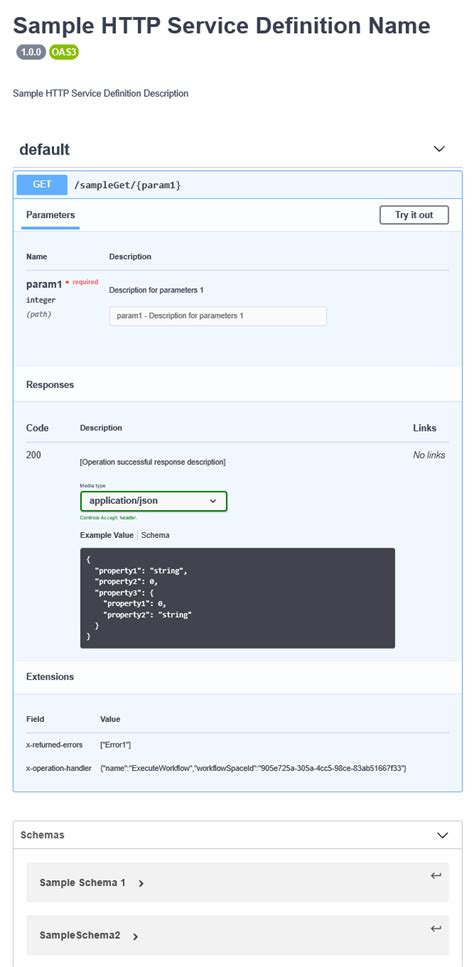This screenshot has height=967, width=474.
Task: Click the required marker next to param1
Action: 82,282
